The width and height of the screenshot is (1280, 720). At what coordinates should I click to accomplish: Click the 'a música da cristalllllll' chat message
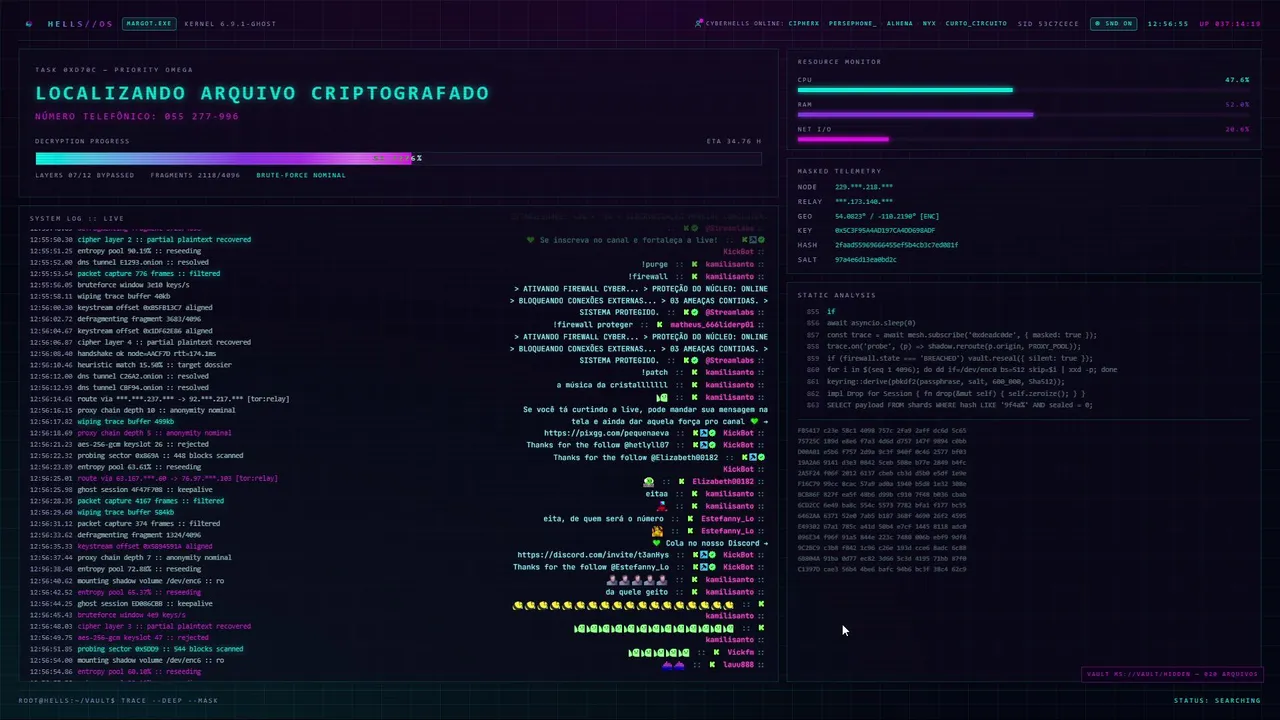coord(612,384)
